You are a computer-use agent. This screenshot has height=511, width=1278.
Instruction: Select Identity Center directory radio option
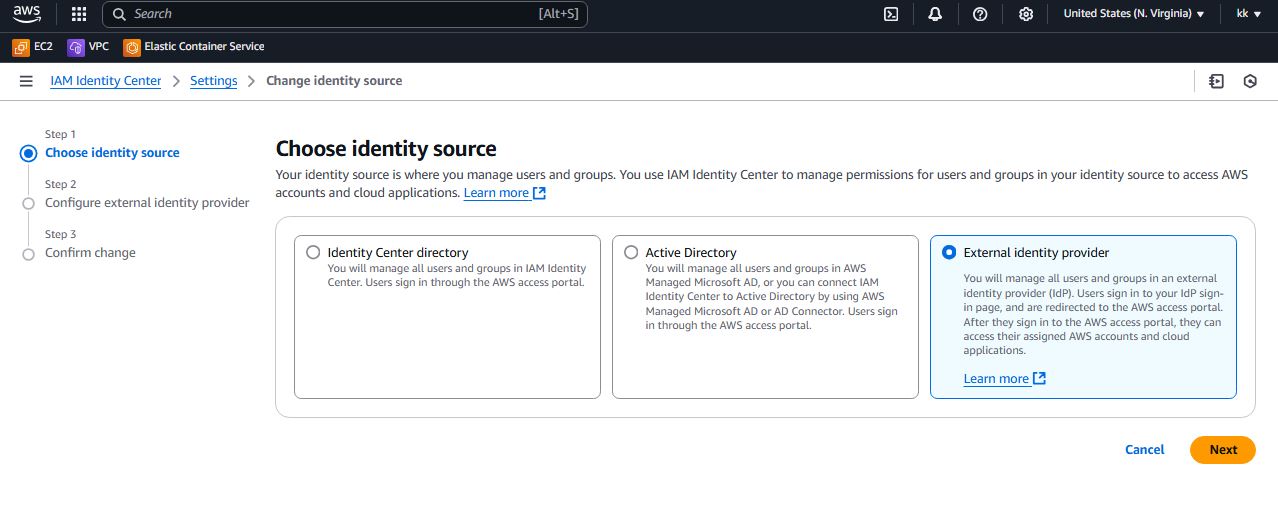tap(314, 253)
